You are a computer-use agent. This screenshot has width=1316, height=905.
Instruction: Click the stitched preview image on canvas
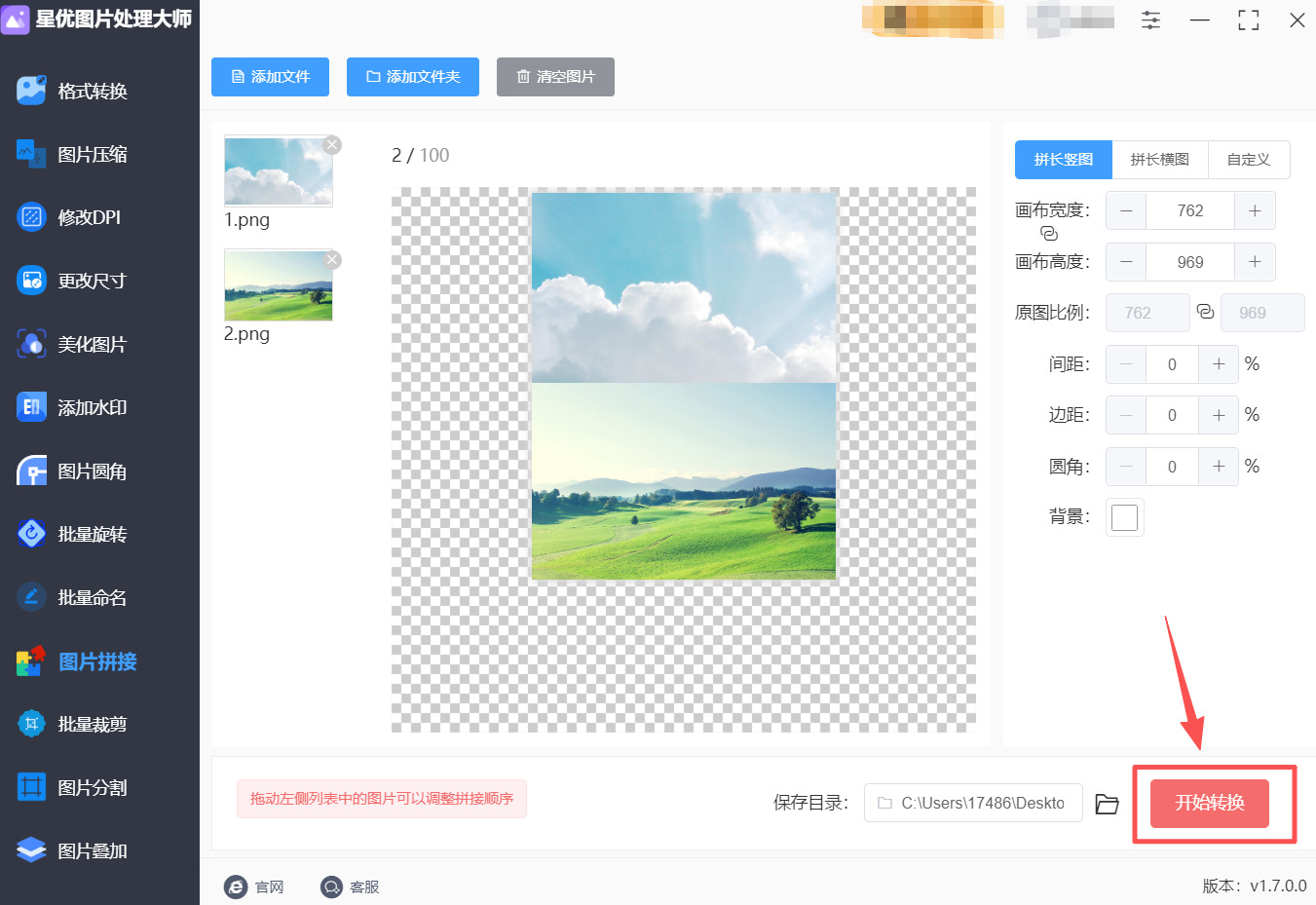[684, 385]
